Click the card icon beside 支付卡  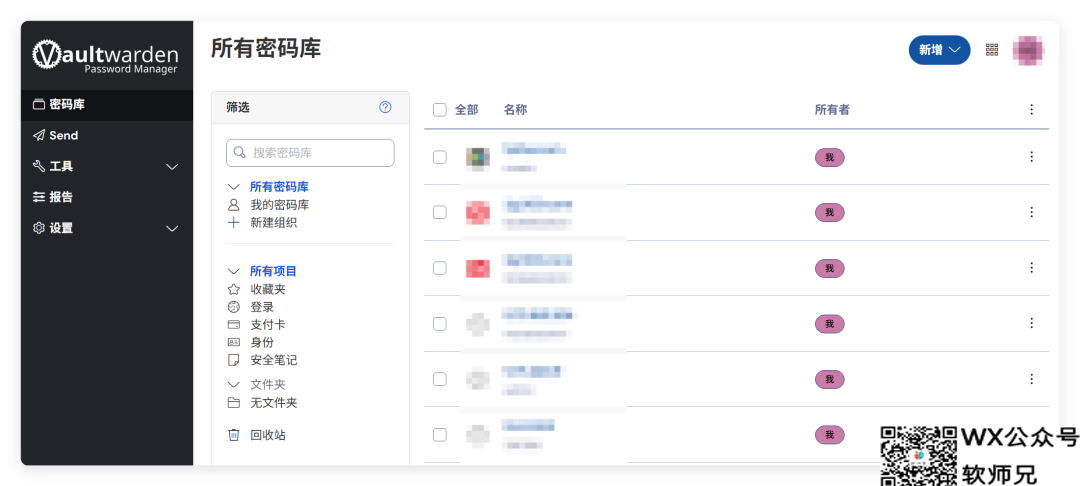[234, 325]
